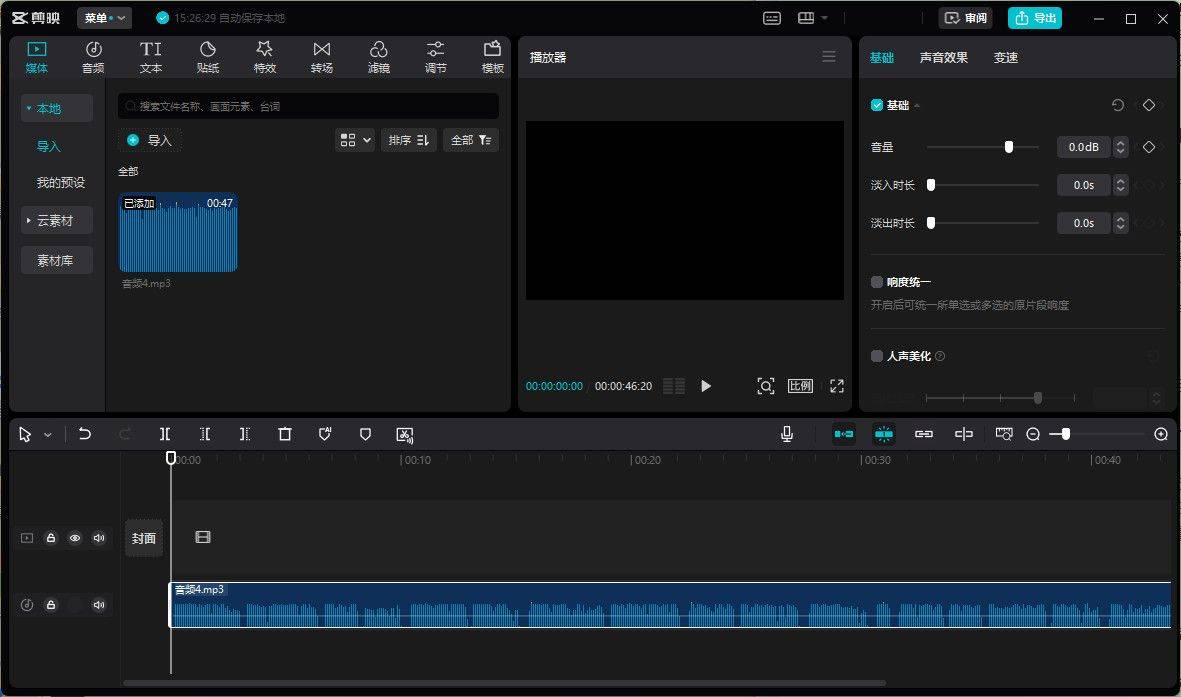Open the Stickers (贴纸) panel
This screenshot has height=697, width=1181.
[208, 57]
